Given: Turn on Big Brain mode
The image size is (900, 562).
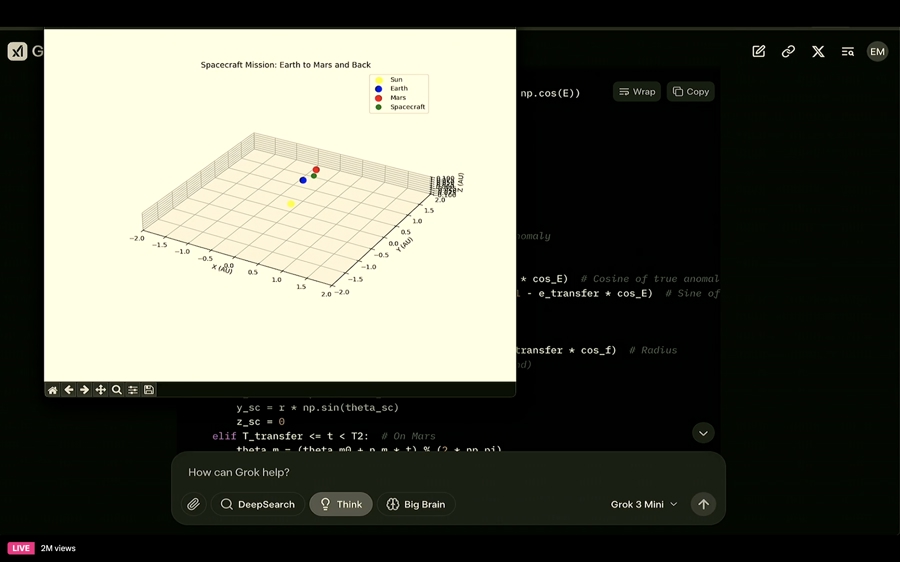Looking at the screenshot, I should 416,505.
